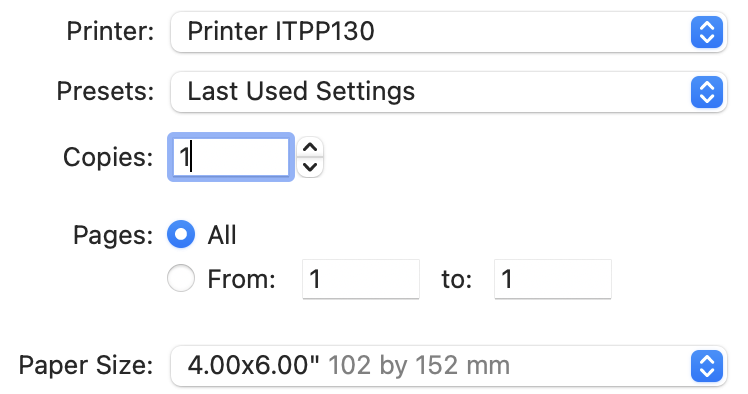Click the "Paper Size:" label
The image size is (748, 394).
tap(86, 366)
